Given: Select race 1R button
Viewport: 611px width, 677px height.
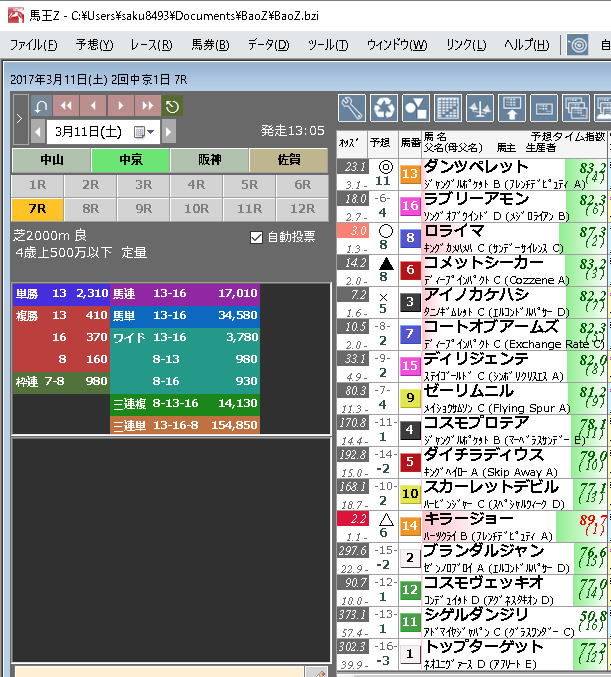Looking at the screenshot, I should click(38, 185).
